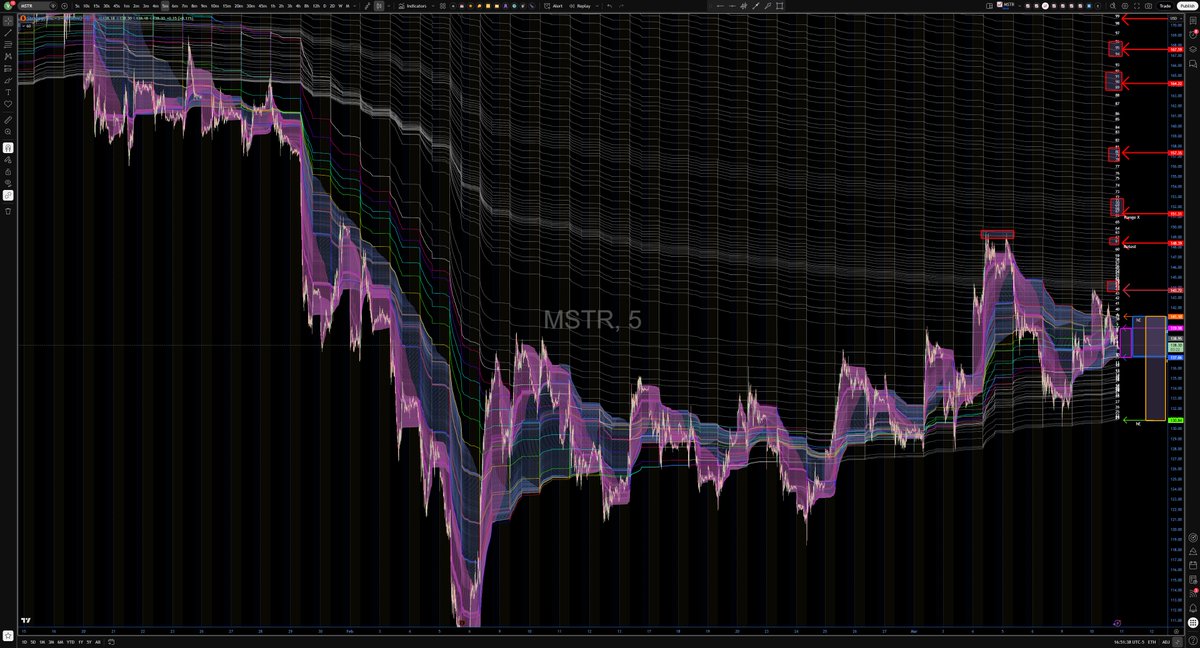Open the heart-shaped Icons tool

pos(8,104)
